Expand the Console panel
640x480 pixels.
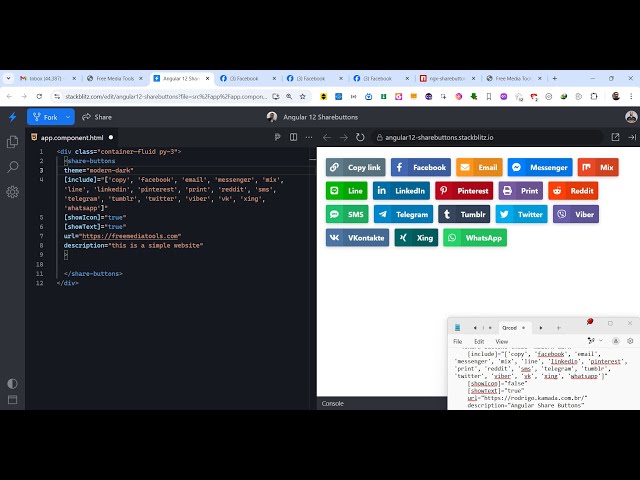[333, 403]
